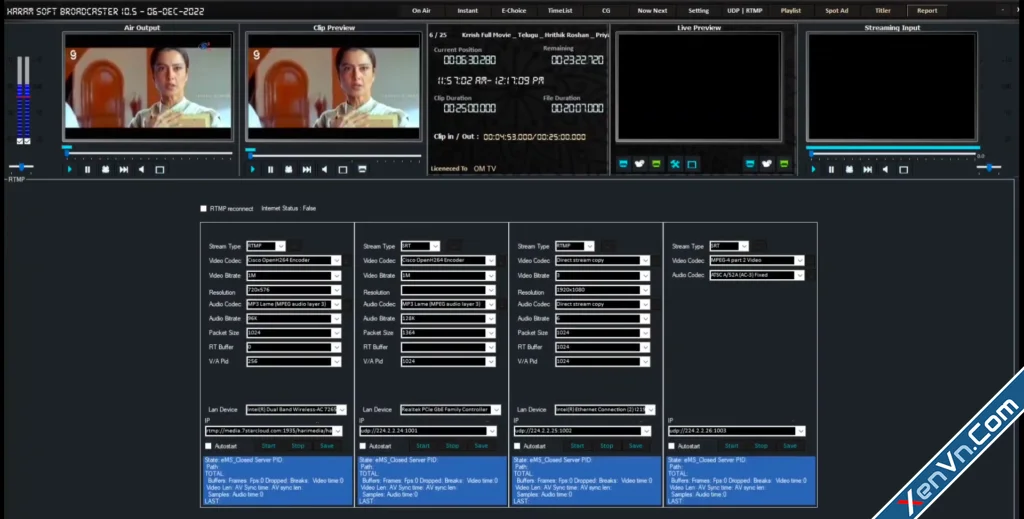Skip forward in Streaming Input

pos(867,170)
